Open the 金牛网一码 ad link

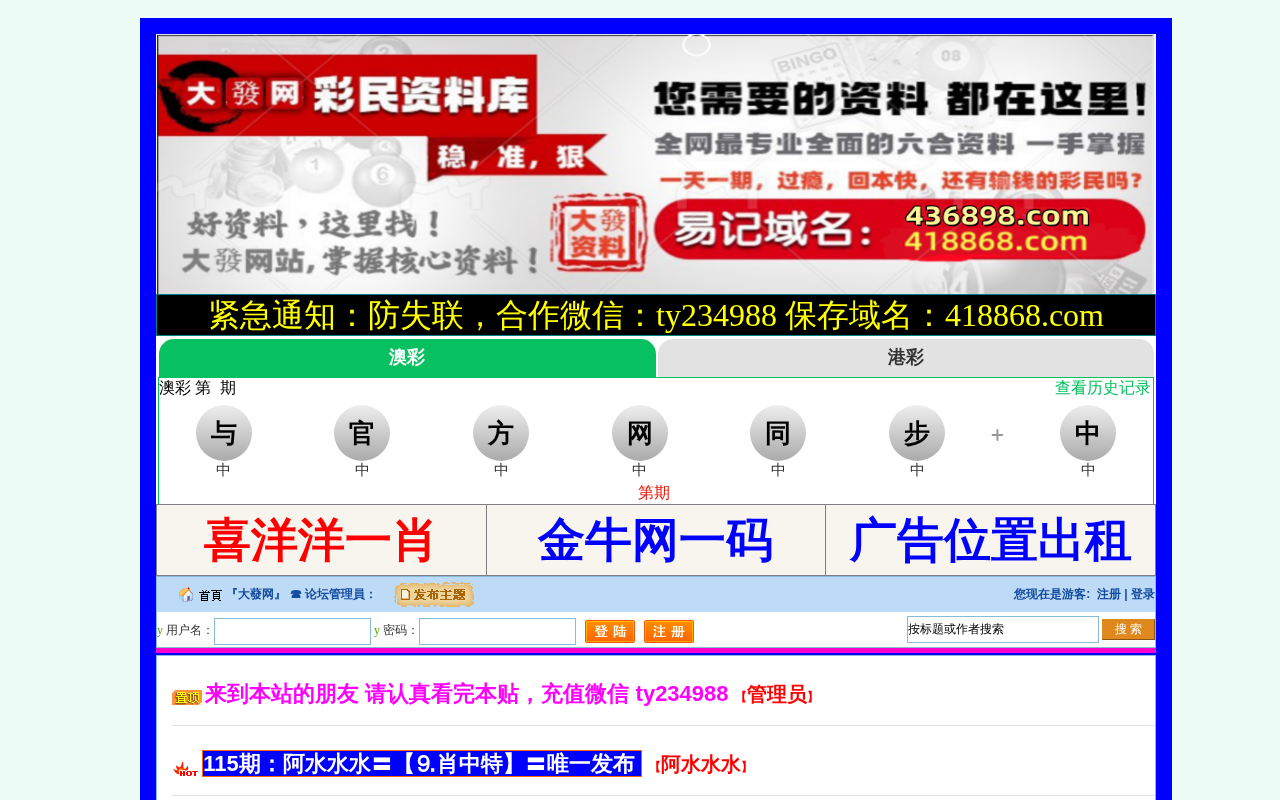click(655, 541)
